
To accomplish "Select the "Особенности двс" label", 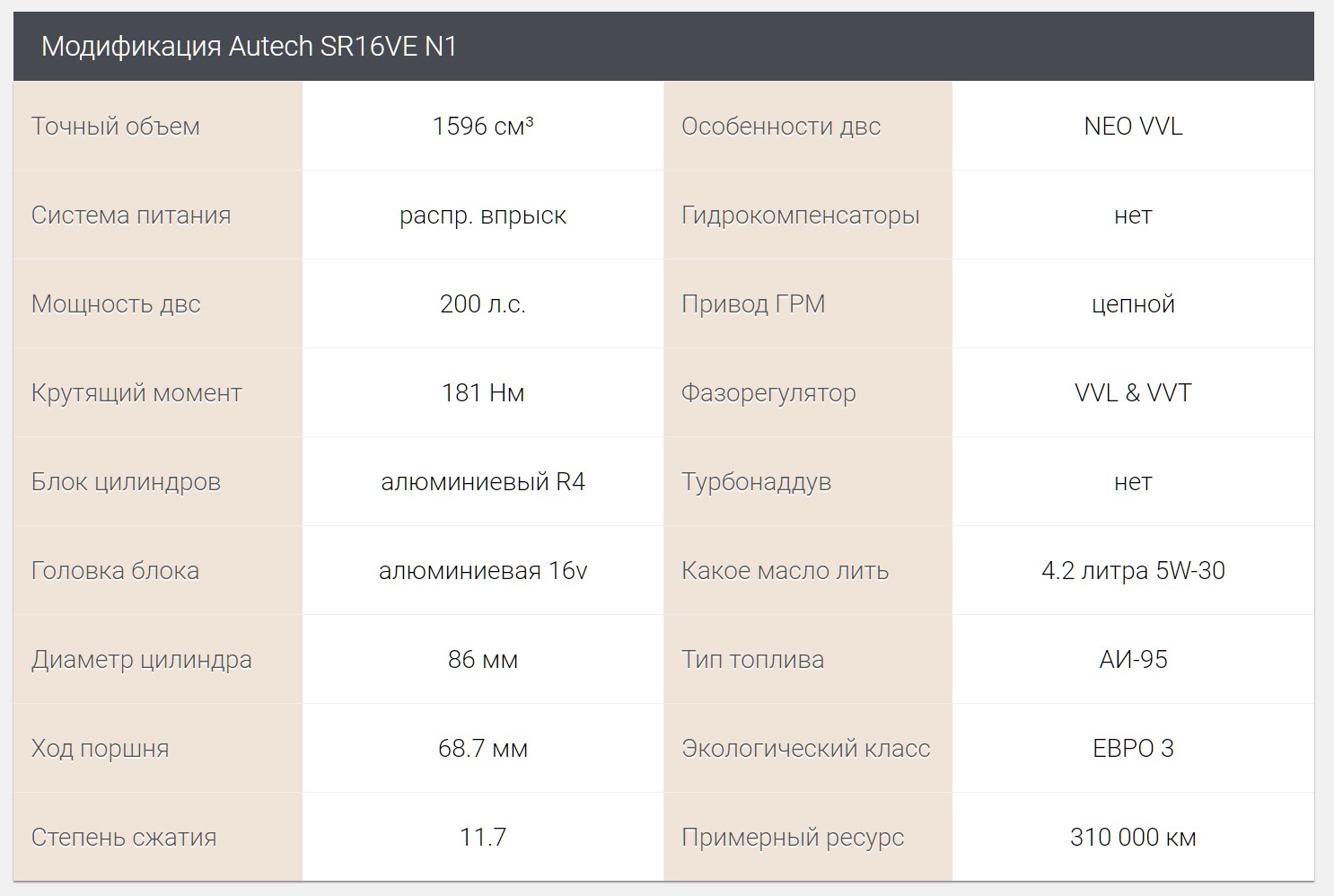I will (x=781, y=126).
